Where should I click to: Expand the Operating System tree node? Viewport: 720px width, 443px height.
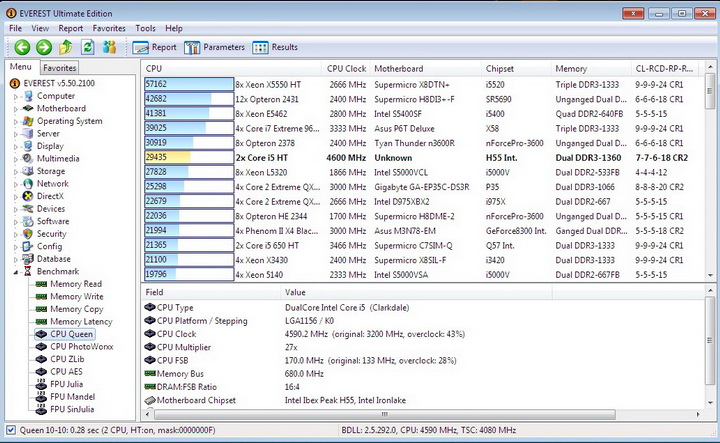pyautogui.click(x=16, y=122)
